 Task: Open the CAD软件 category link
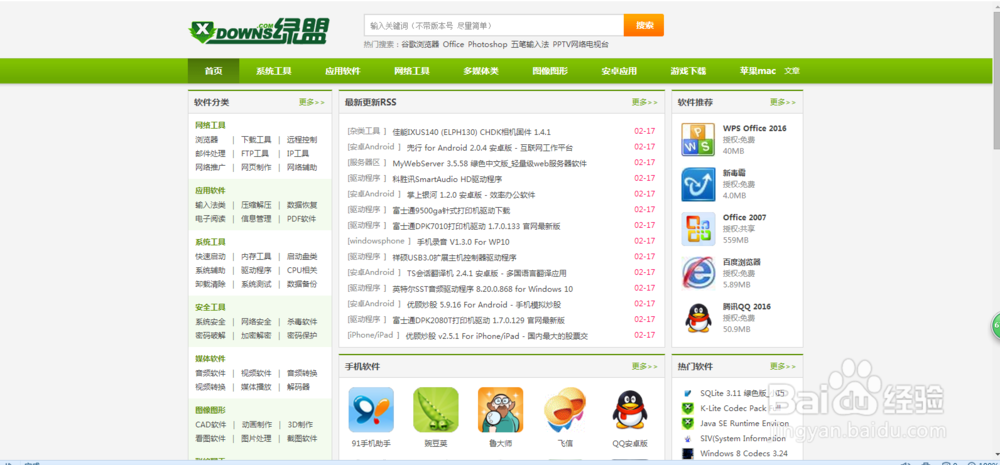[x=210, y=425]
